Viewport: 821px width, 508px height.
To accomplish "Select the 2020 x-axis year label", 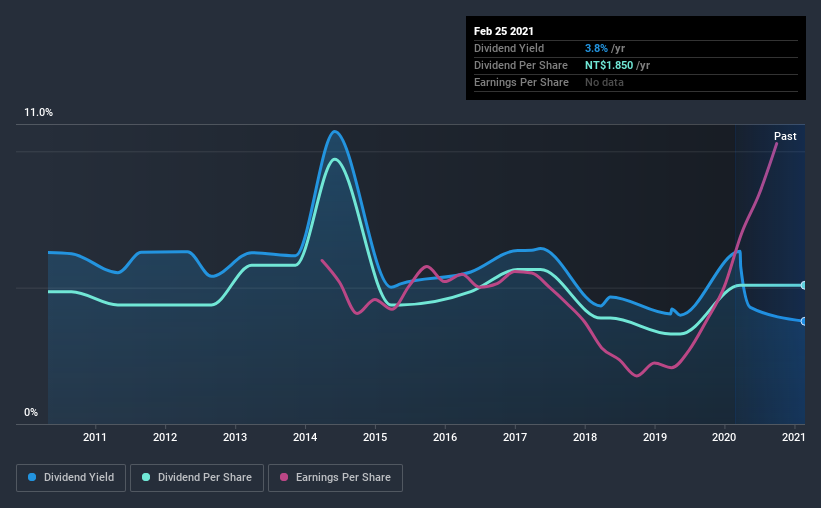I will [x=724, y=437].
